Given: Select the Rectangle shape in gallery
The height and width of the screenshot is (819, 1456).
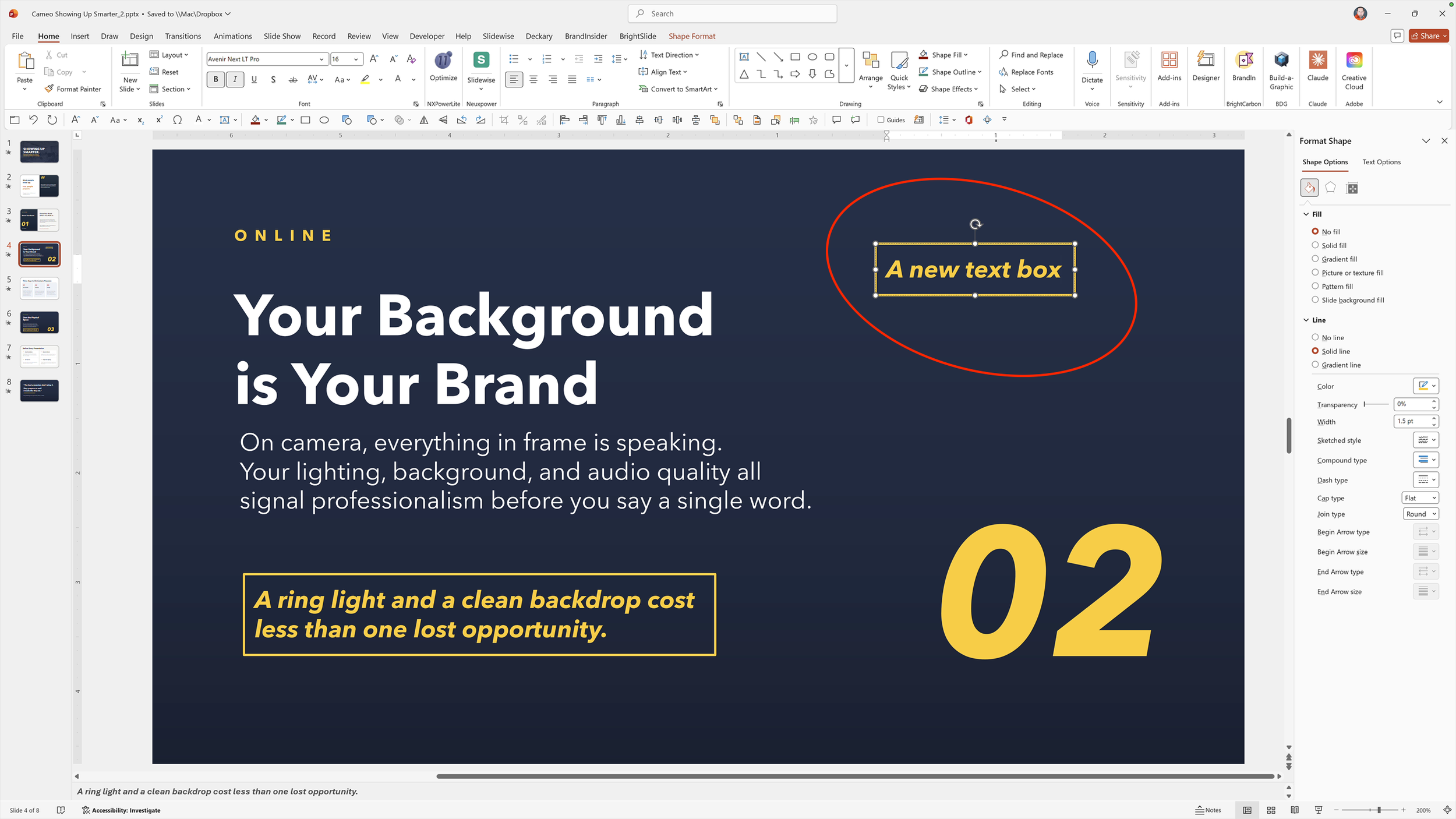Looking at the screenshot, I should click(795, 57).
